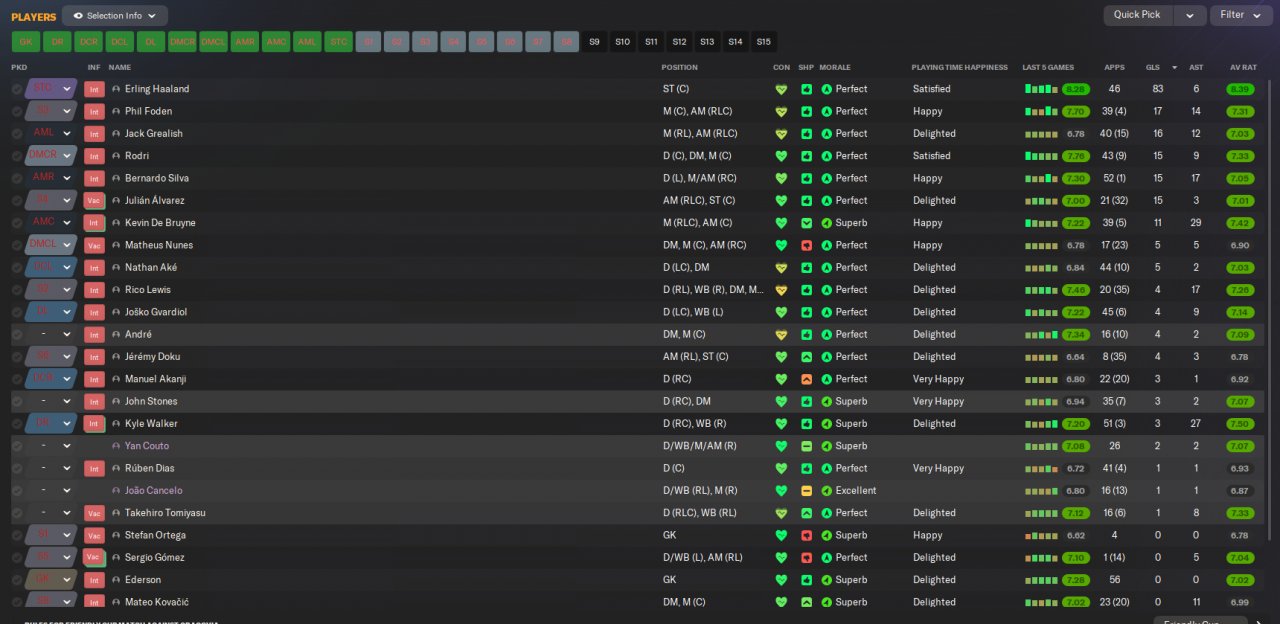Click Manuel Akanji's orange sharpness icon
The width and height of the screenshot is (1280, 624).
tap(806, 379)
